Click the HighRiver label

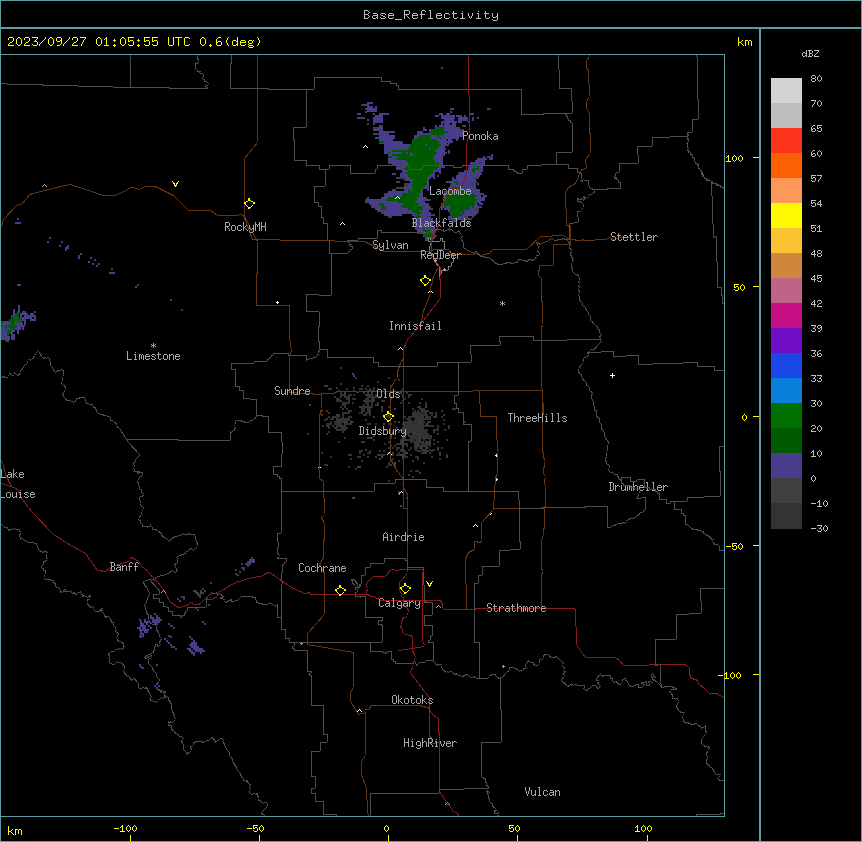coord(430,743)
